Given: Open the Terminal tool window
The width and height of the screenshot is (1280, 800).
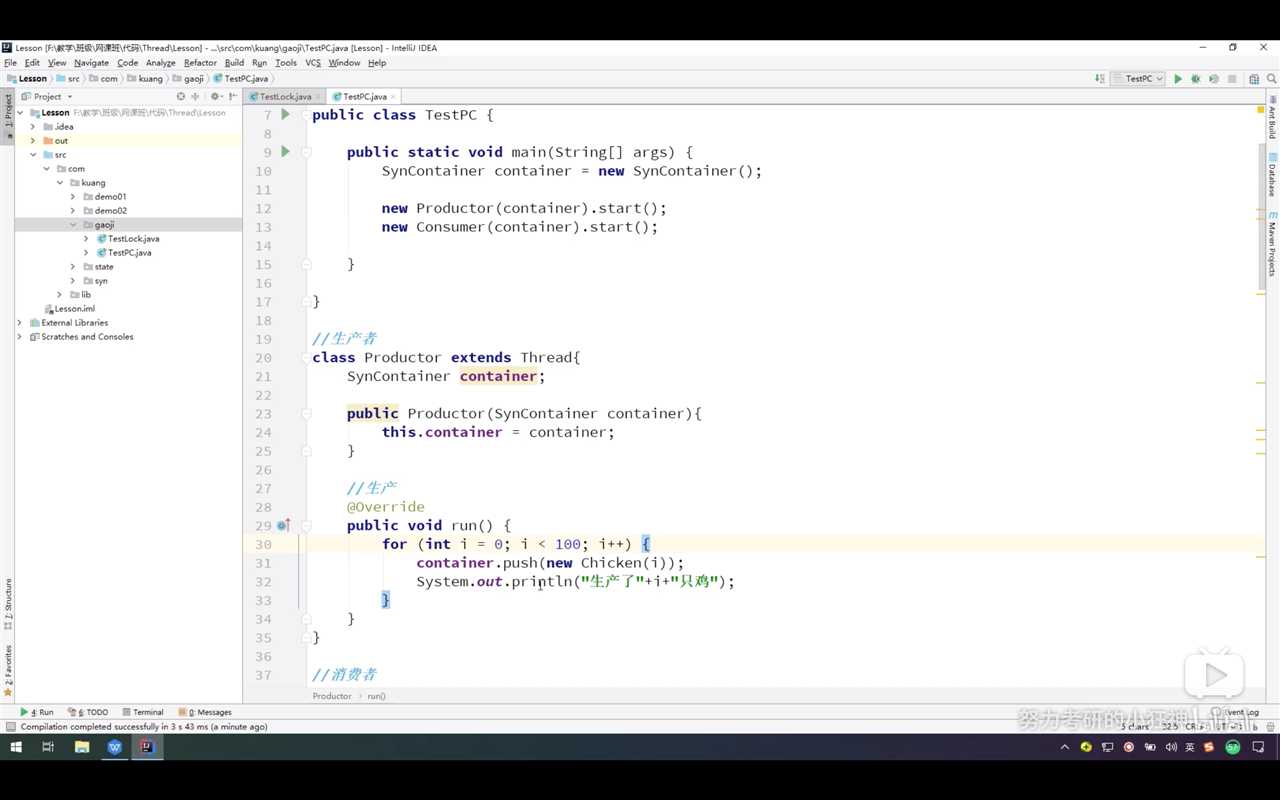Looking at the screenshot, I should 142,712.
